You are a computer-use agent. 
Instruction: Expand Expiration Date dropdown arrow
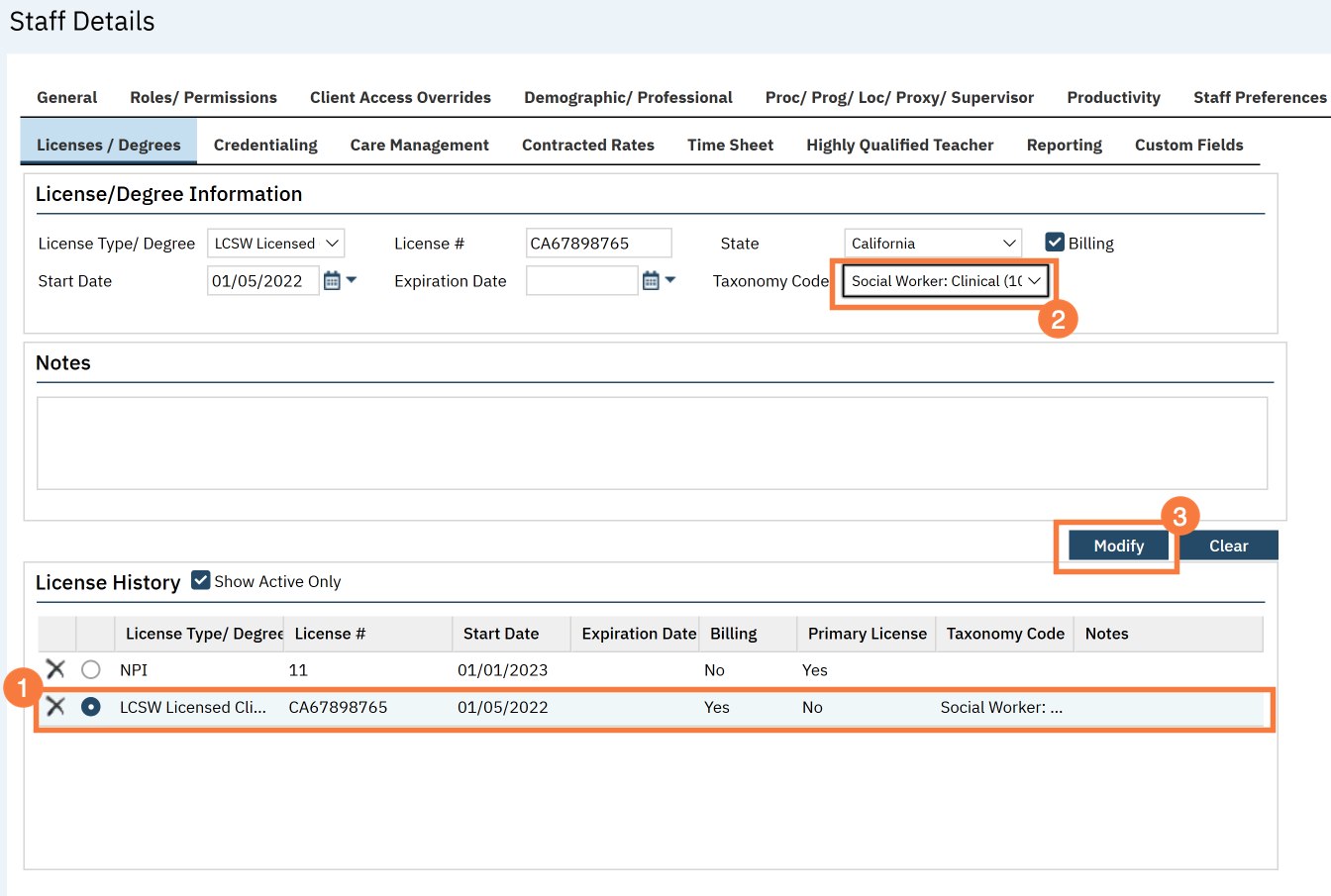(670, 280)
